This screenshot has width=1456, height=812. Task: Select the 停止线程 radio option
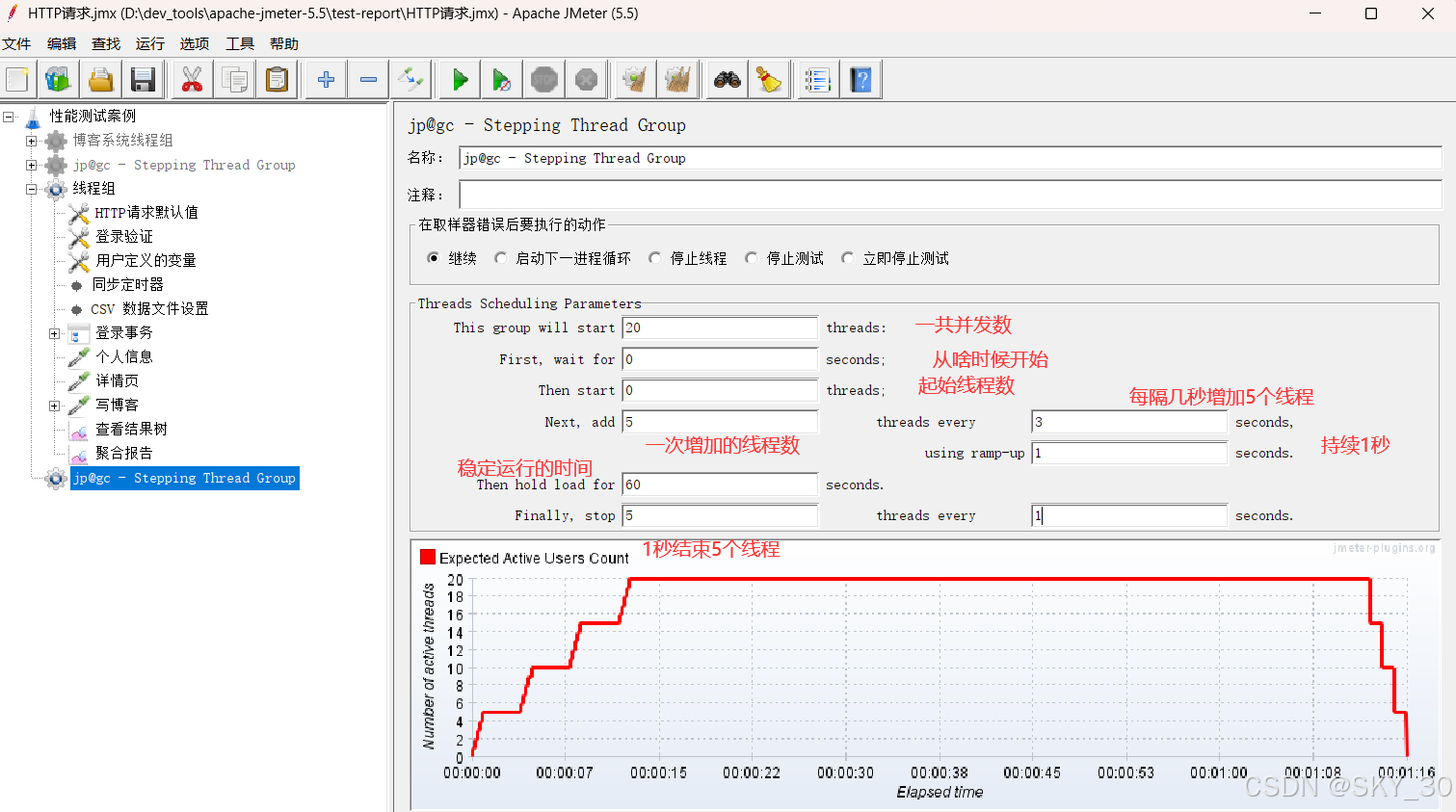[655, 258]
